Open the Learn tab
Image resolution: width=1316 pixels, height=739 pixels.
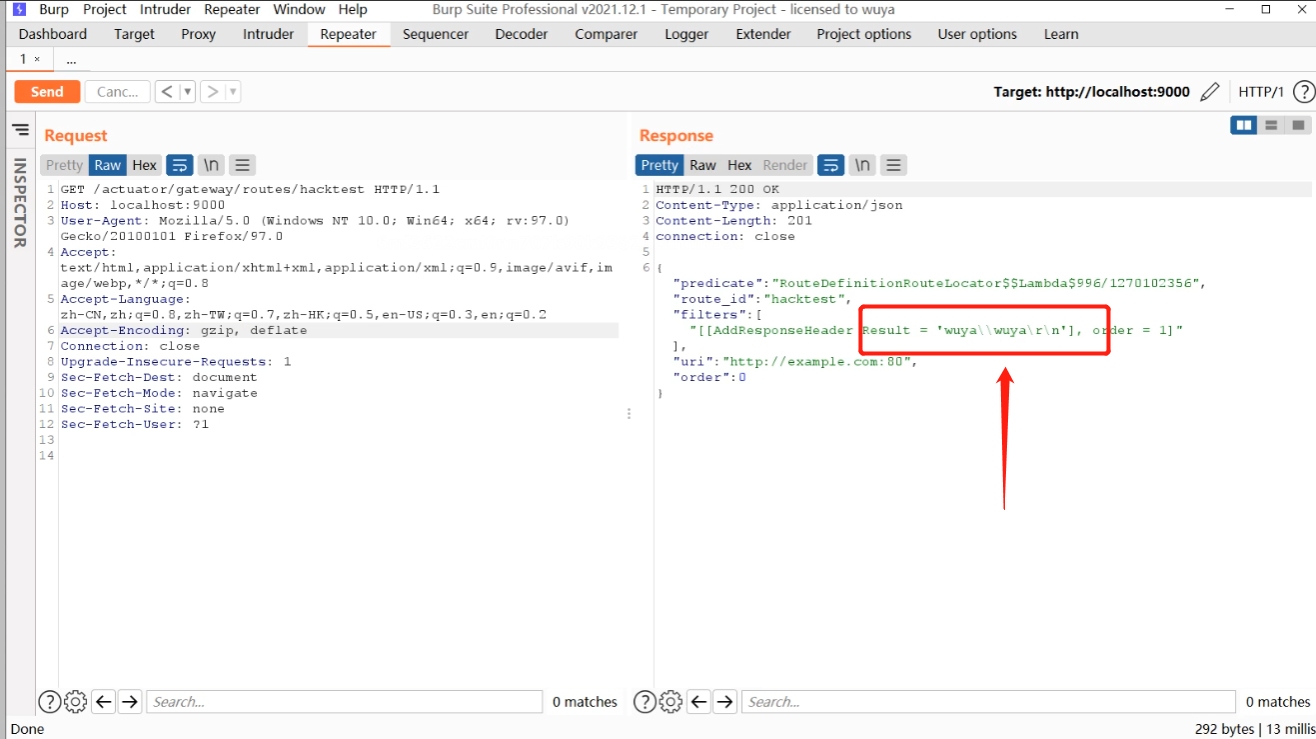pos(1061,34)
